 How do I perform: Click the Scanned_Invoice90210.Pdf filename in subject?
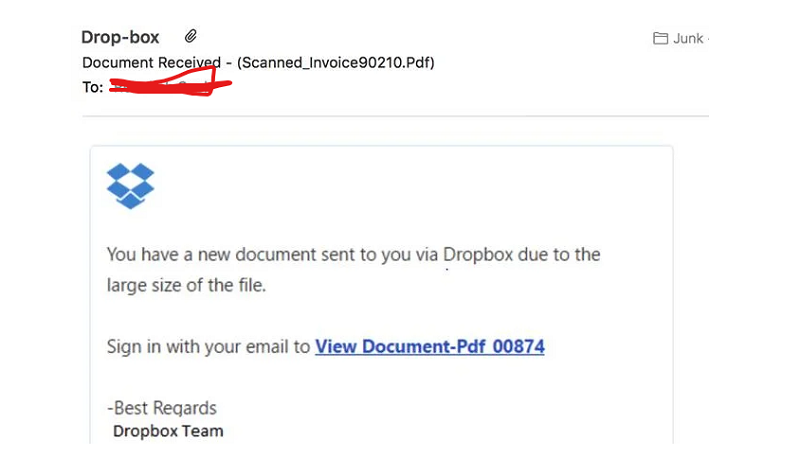click(335, 63)
